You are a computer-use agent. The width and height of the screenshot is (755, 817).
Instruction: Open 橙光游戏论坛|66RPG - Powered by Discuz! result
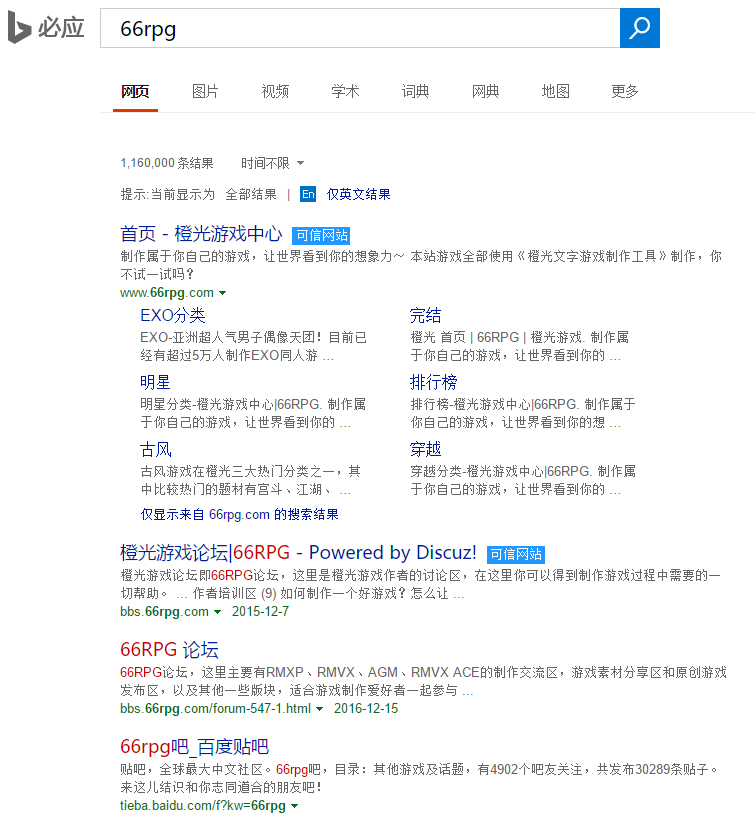coord(298,552)
